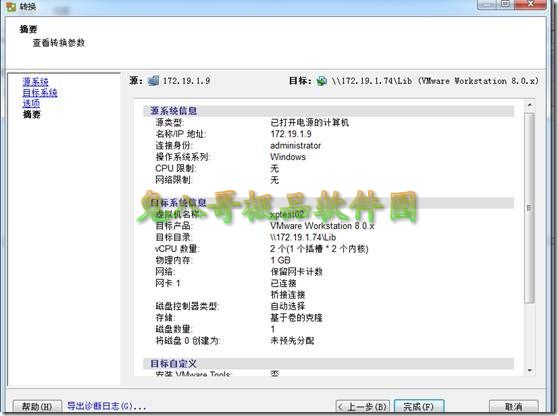Click the 目标目录 value \\172.19.1.74\Lib

(303, 237)
